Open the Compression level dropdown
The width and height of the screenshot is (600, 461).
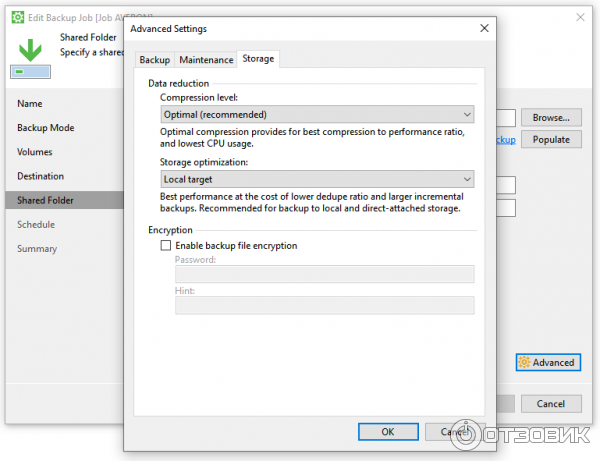pyautogui.click(x=317, y=114)
